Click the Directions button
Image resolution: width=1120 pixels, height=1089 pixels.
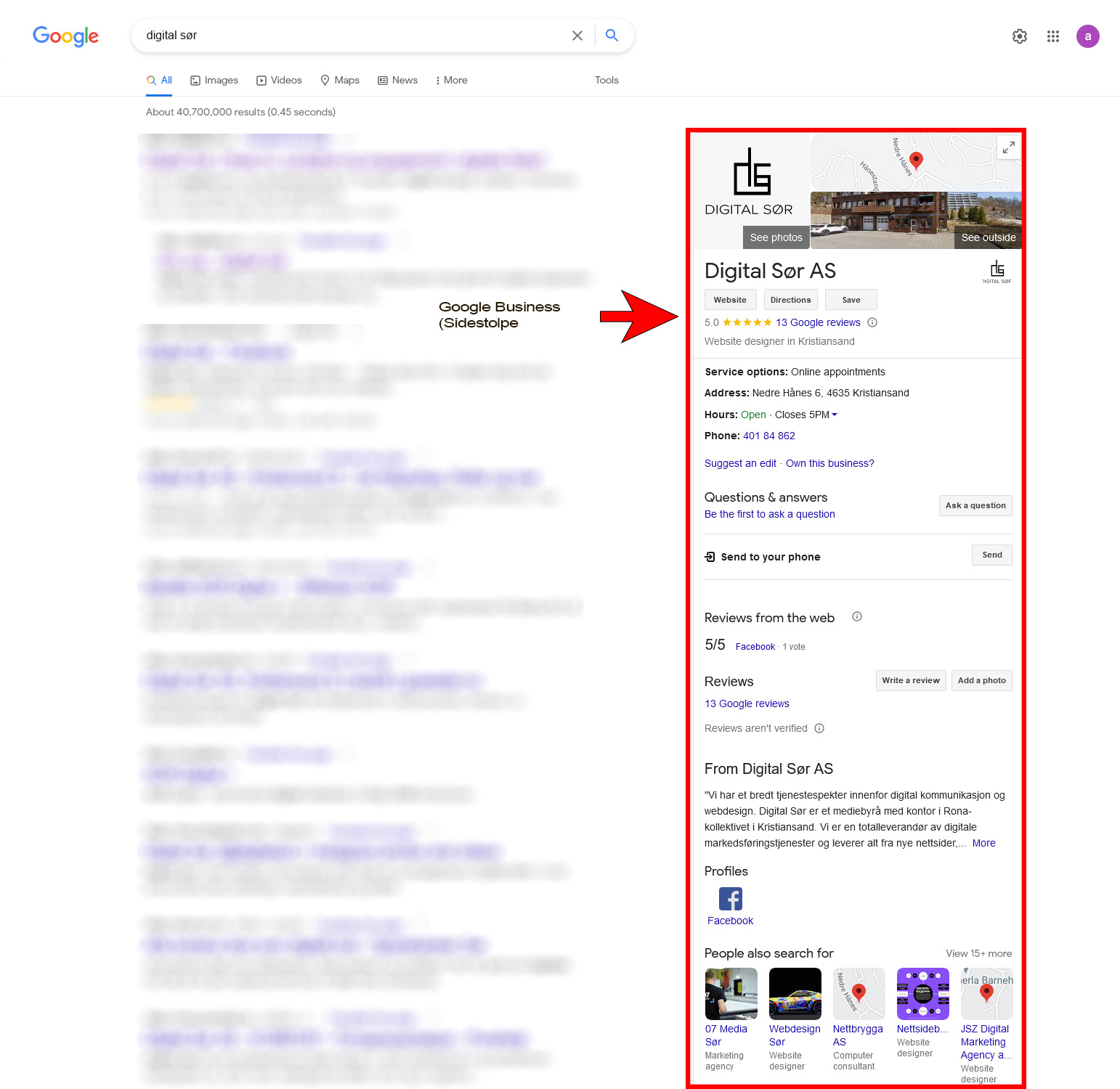[x=790, y=300]
